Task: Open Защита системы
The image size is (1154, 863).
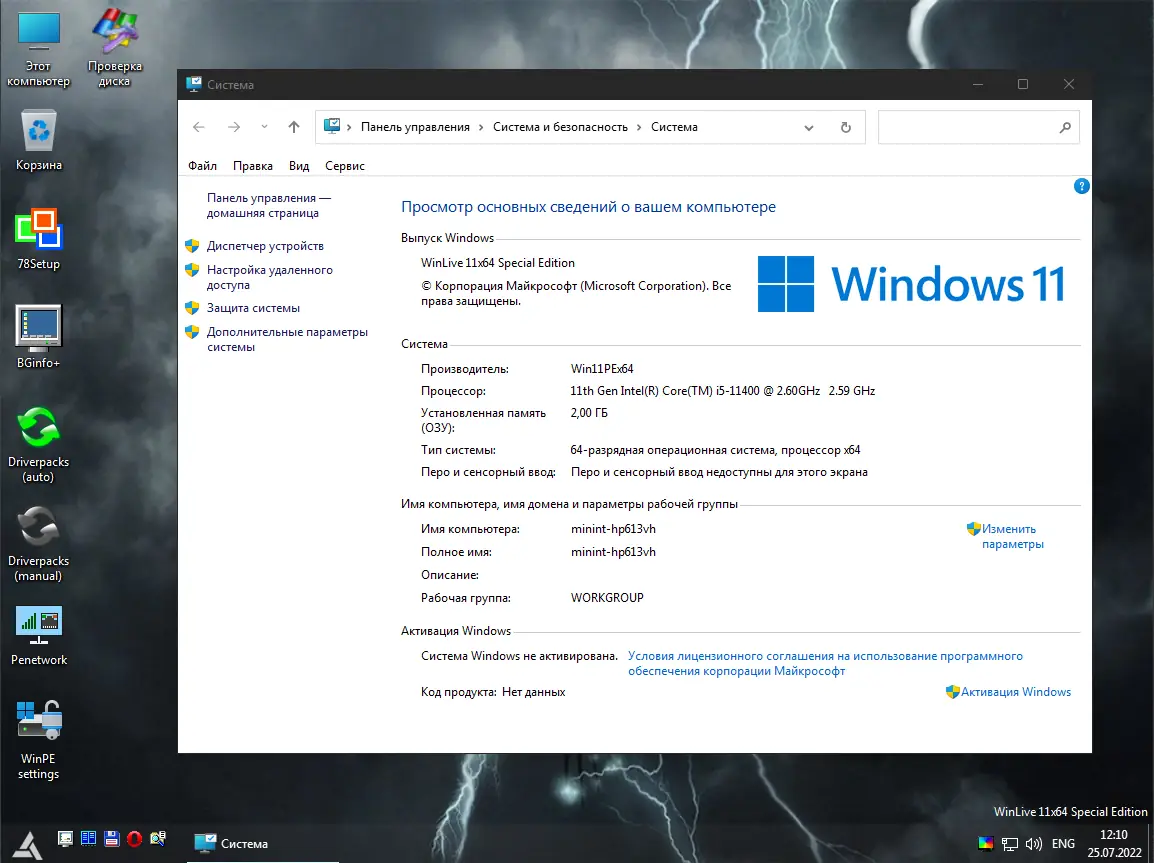Action: [253, 308]
